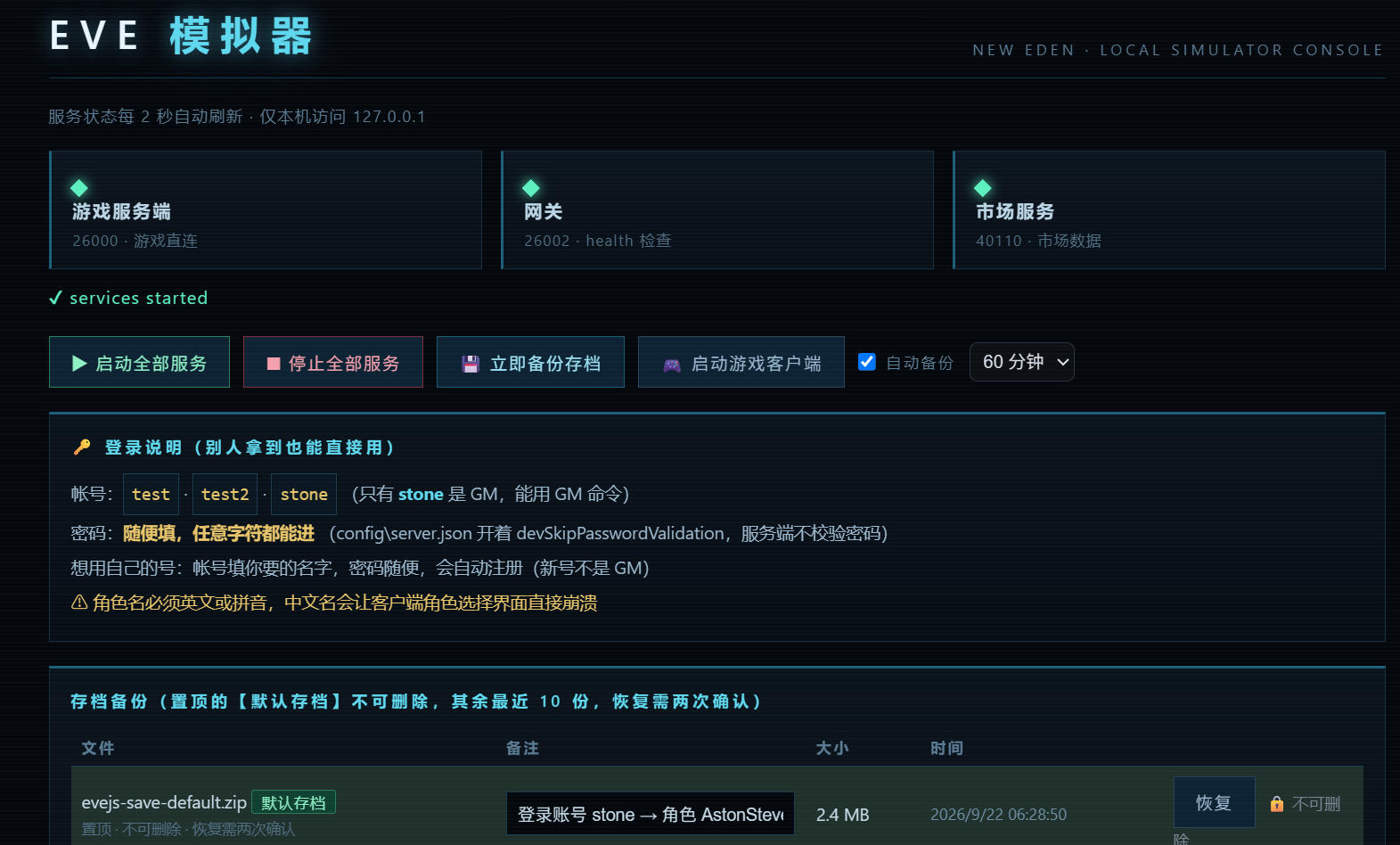Click the 大小 column header
Image resolution: width=1400 pixels, height=845 pixels.
pos(832,748)
